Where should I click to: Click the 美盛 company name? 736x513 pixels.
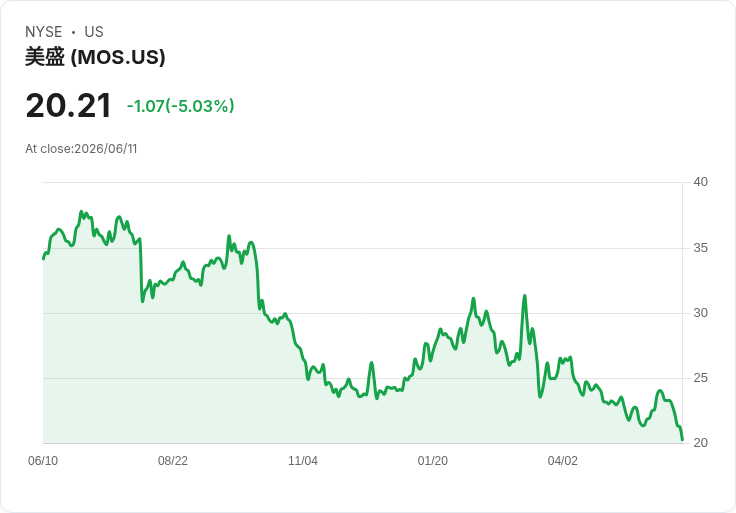point(45,57)
